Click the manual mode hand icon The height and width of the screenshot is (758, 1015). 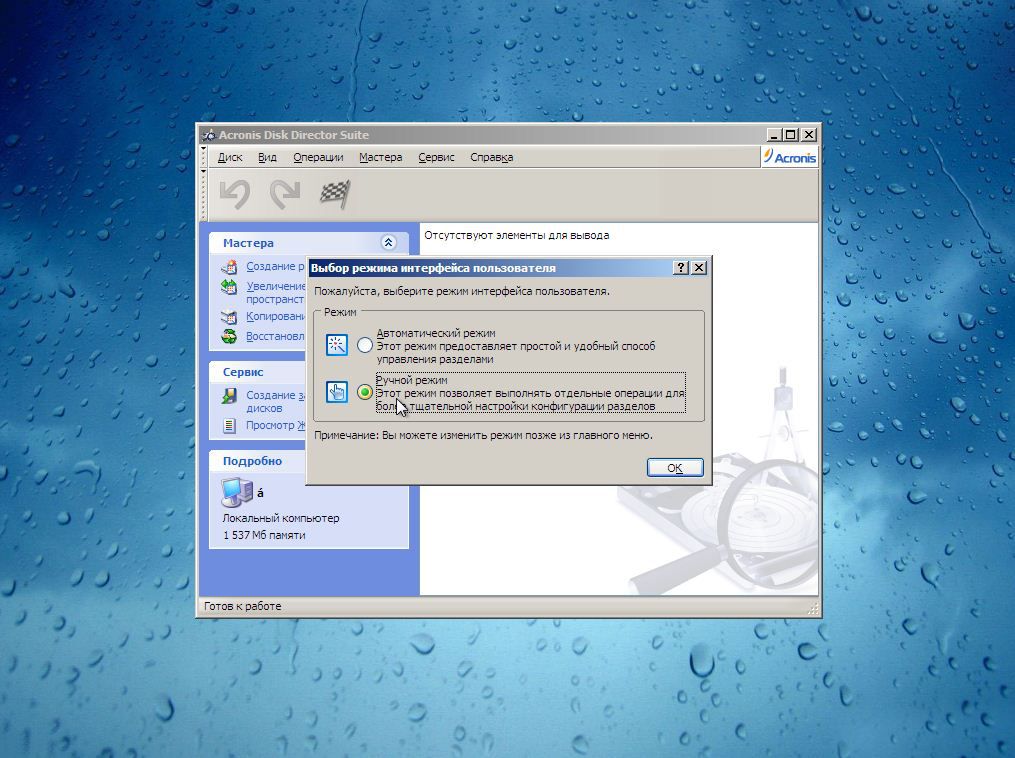[337, 392]
